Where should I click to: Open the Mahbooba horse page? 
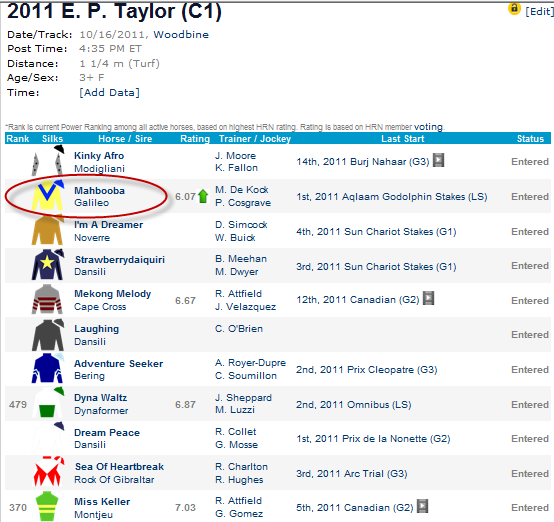point(99,190)
